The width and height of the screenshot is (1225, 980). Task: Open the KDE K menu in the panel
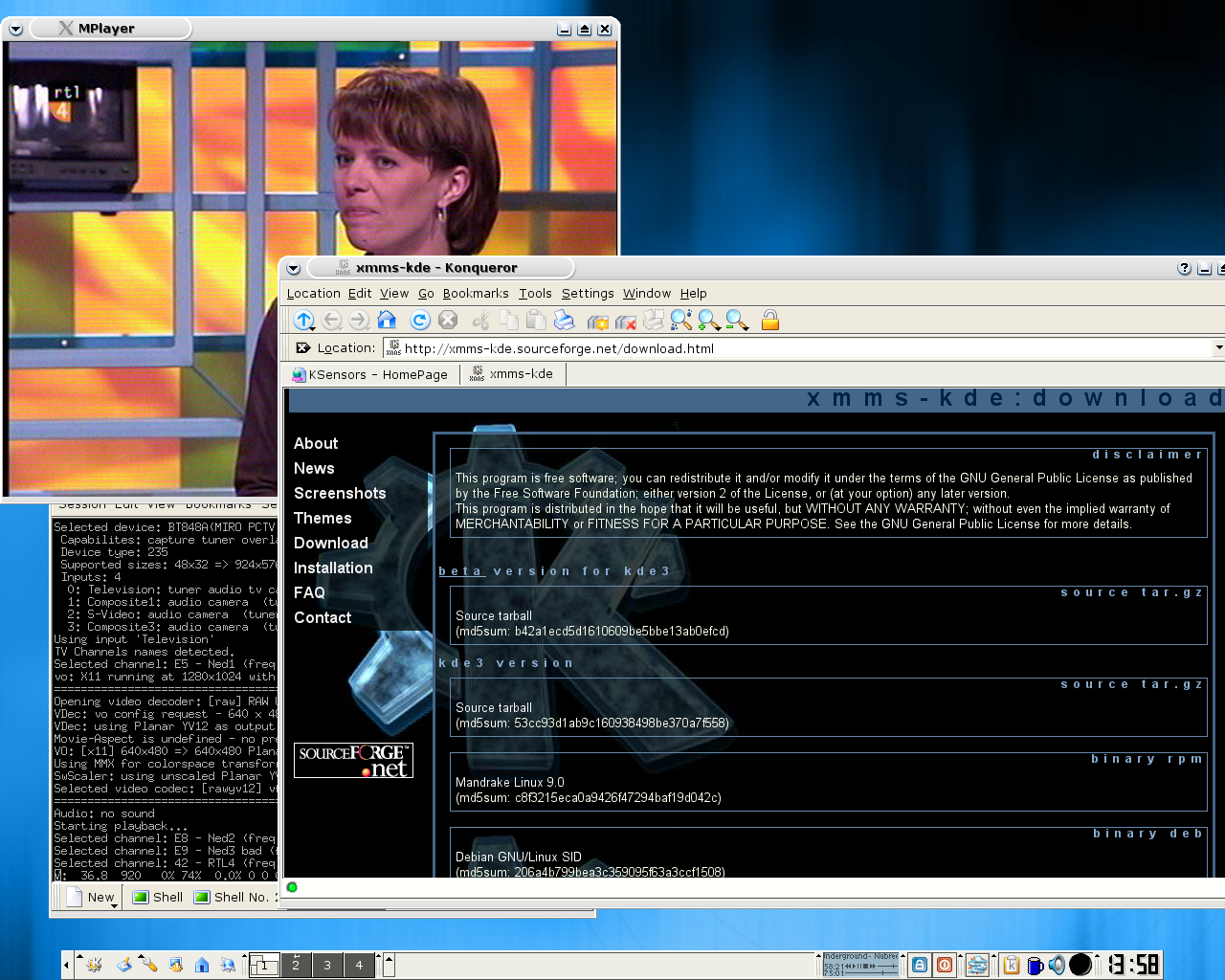pos(94,965)
